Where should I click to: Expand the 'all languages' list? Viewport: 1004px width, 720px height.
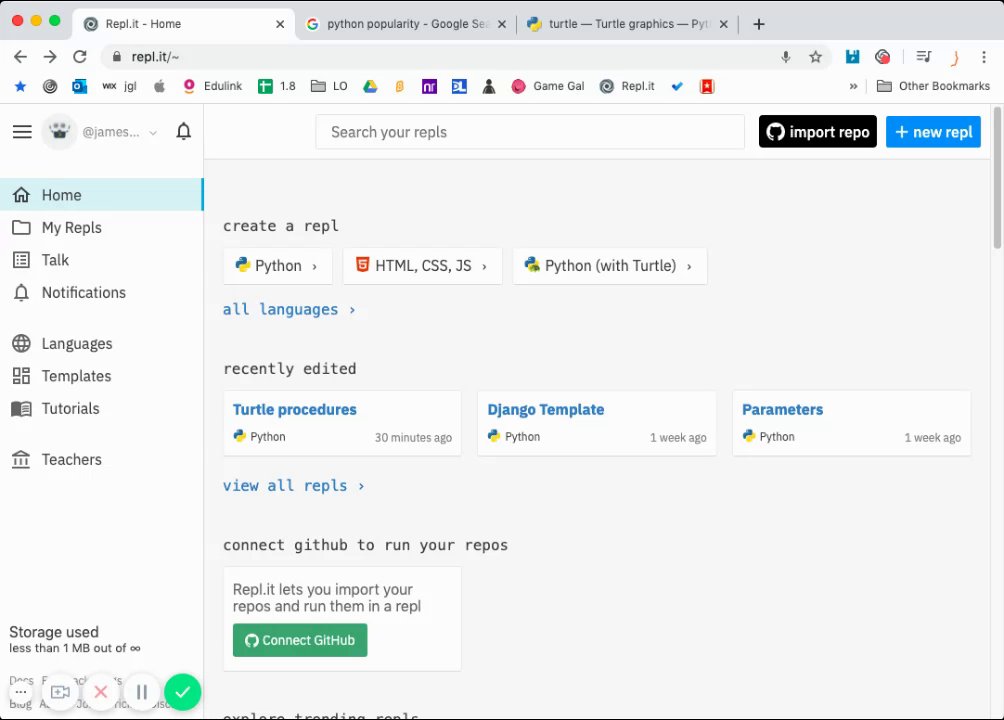[x=289, y=309]
